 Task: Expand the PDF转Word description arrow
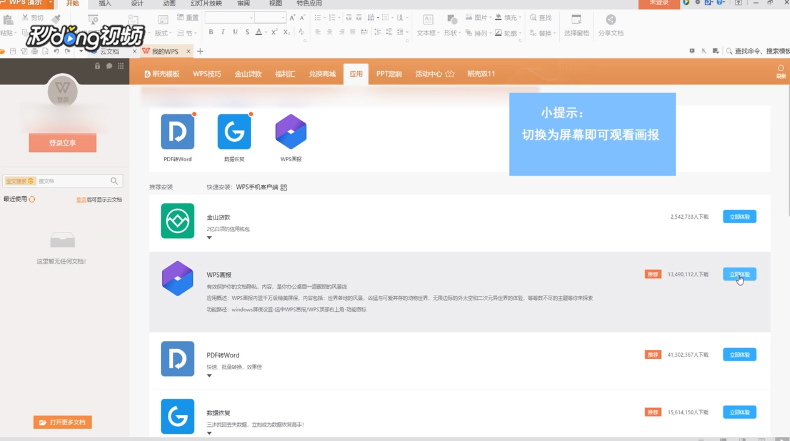click(209, 376)
